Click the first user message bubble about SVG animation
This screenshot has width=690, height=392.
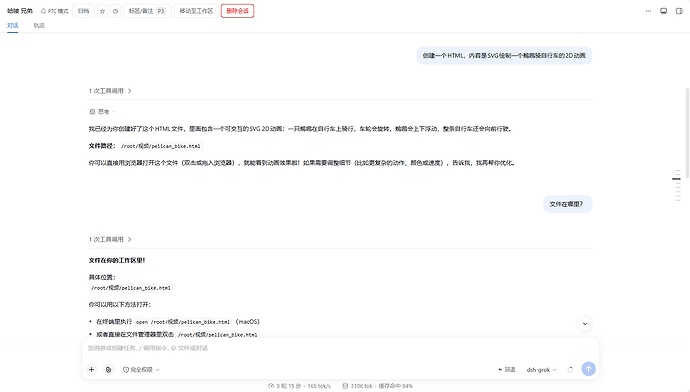tap(504, 55)
